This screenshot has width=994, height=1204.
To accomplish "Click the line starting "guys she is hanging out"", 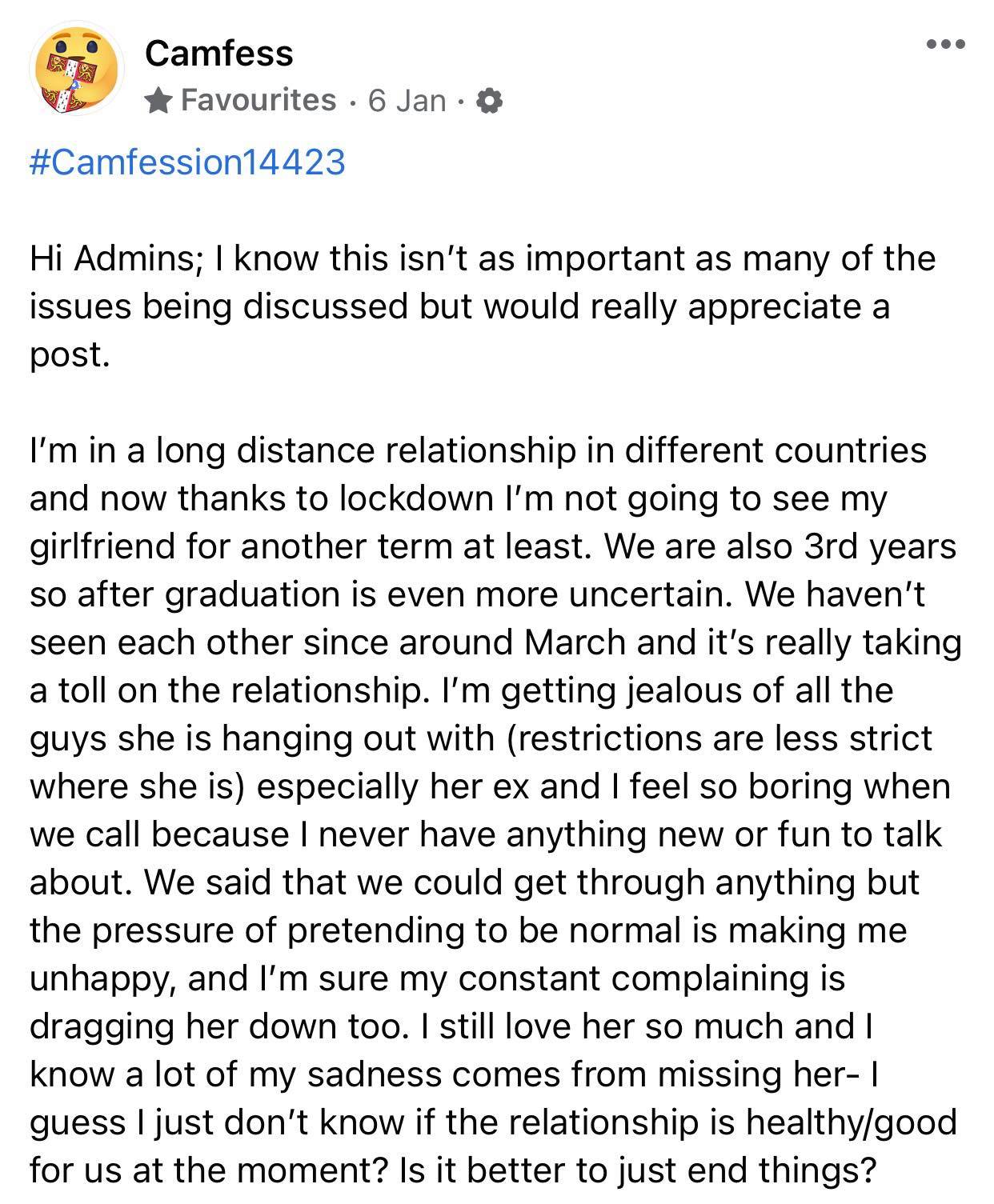I will tap(481, 738).
